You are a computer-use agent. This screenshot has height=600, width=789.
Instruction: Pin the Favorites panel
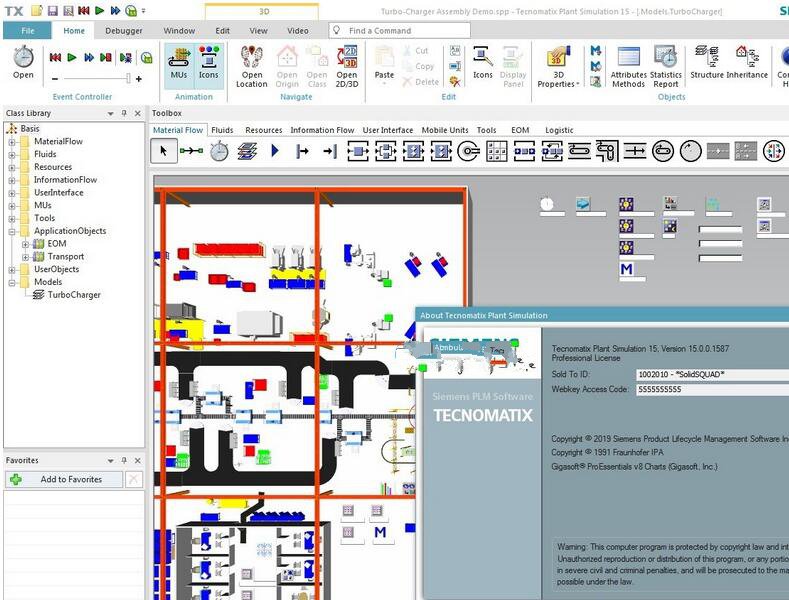pos(124,461)
